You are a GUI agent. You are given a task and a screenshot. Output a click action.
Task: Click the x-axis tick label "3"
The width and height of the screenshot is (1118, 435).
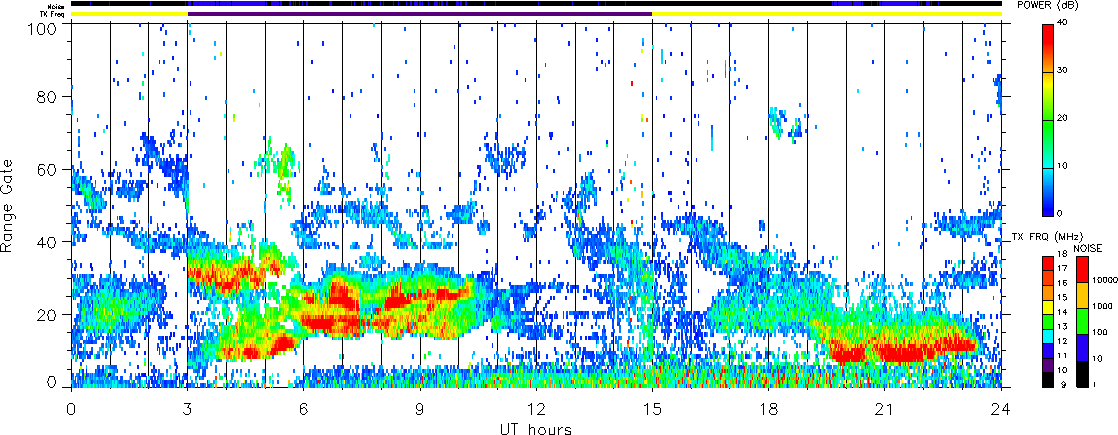188,410
